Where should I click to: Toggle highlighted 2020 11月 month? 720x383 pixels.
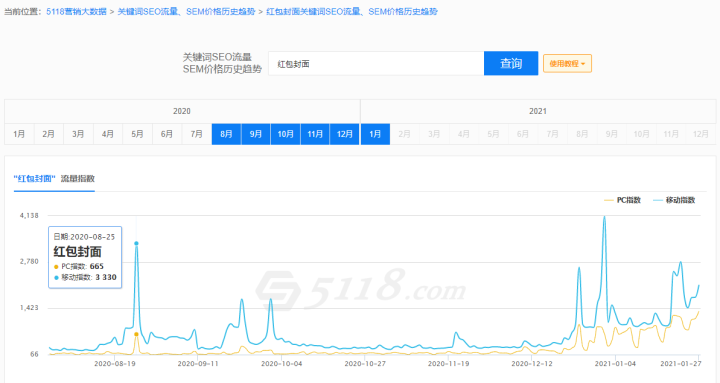tap(315, 134)
